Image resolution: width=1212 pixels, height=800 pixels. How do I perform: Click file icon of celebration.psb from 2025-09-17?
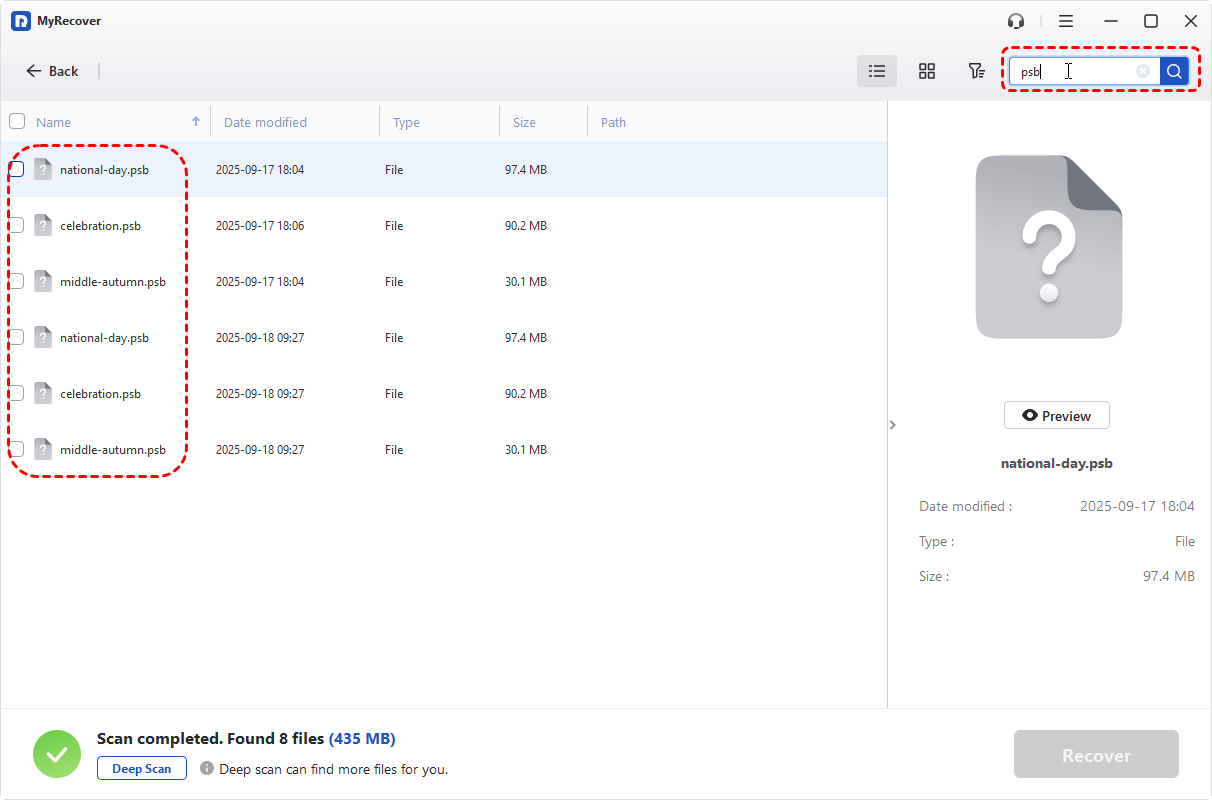pyautogui.click(x=43, y=225)
